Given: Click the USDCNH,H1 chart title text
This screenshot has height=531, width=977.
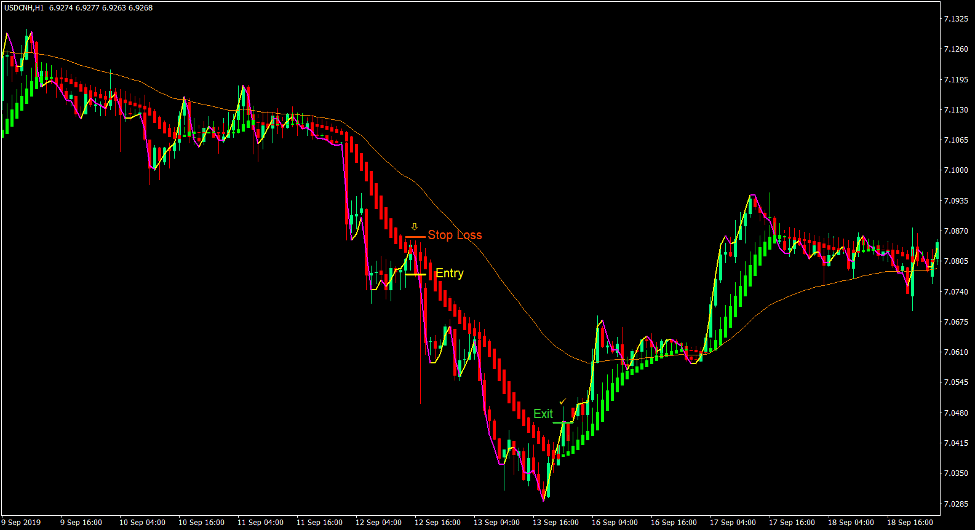Looking at the screenshot, I should 32,7.
